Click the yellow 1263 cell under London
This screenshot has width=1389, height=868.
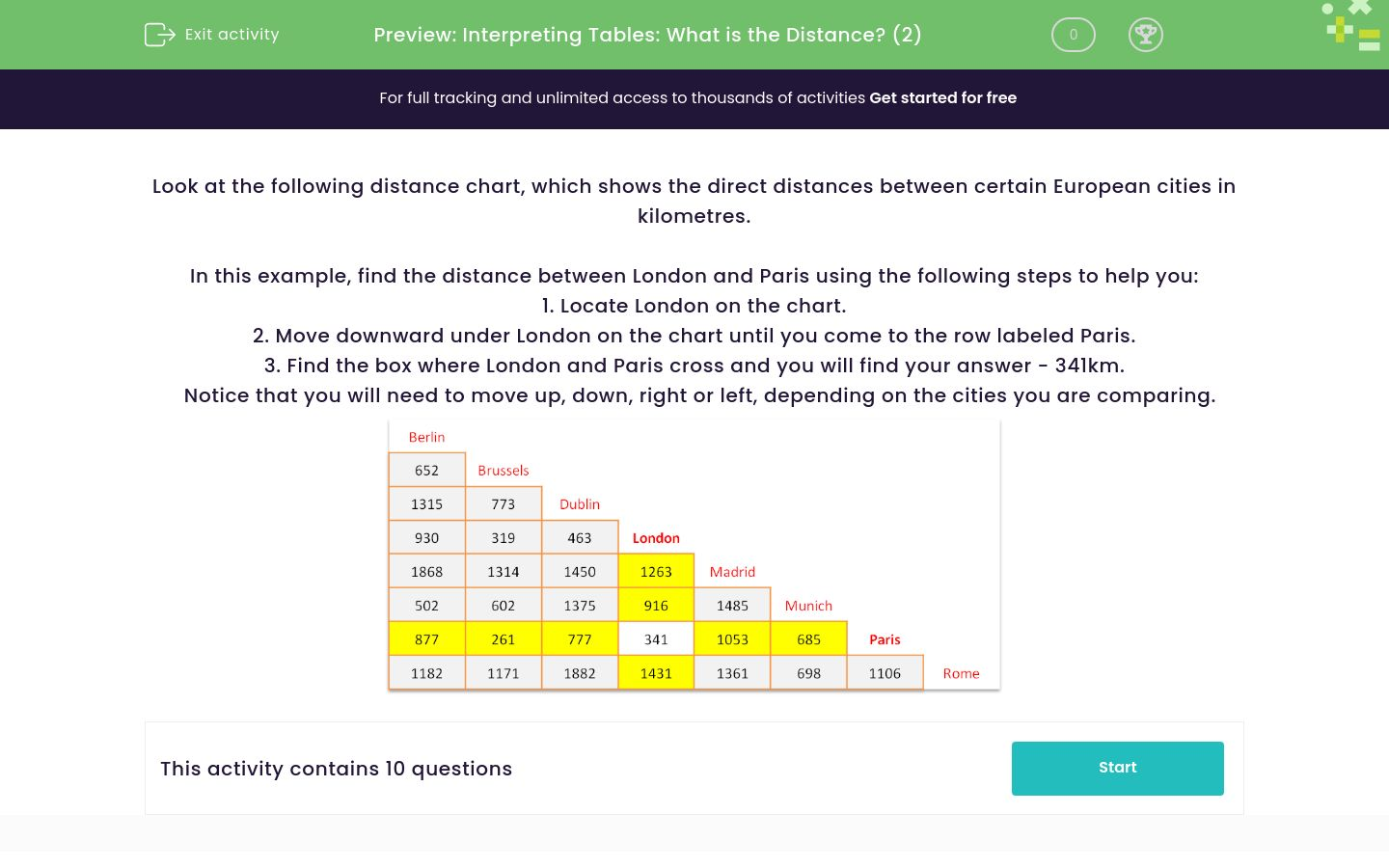click(656, 572)
